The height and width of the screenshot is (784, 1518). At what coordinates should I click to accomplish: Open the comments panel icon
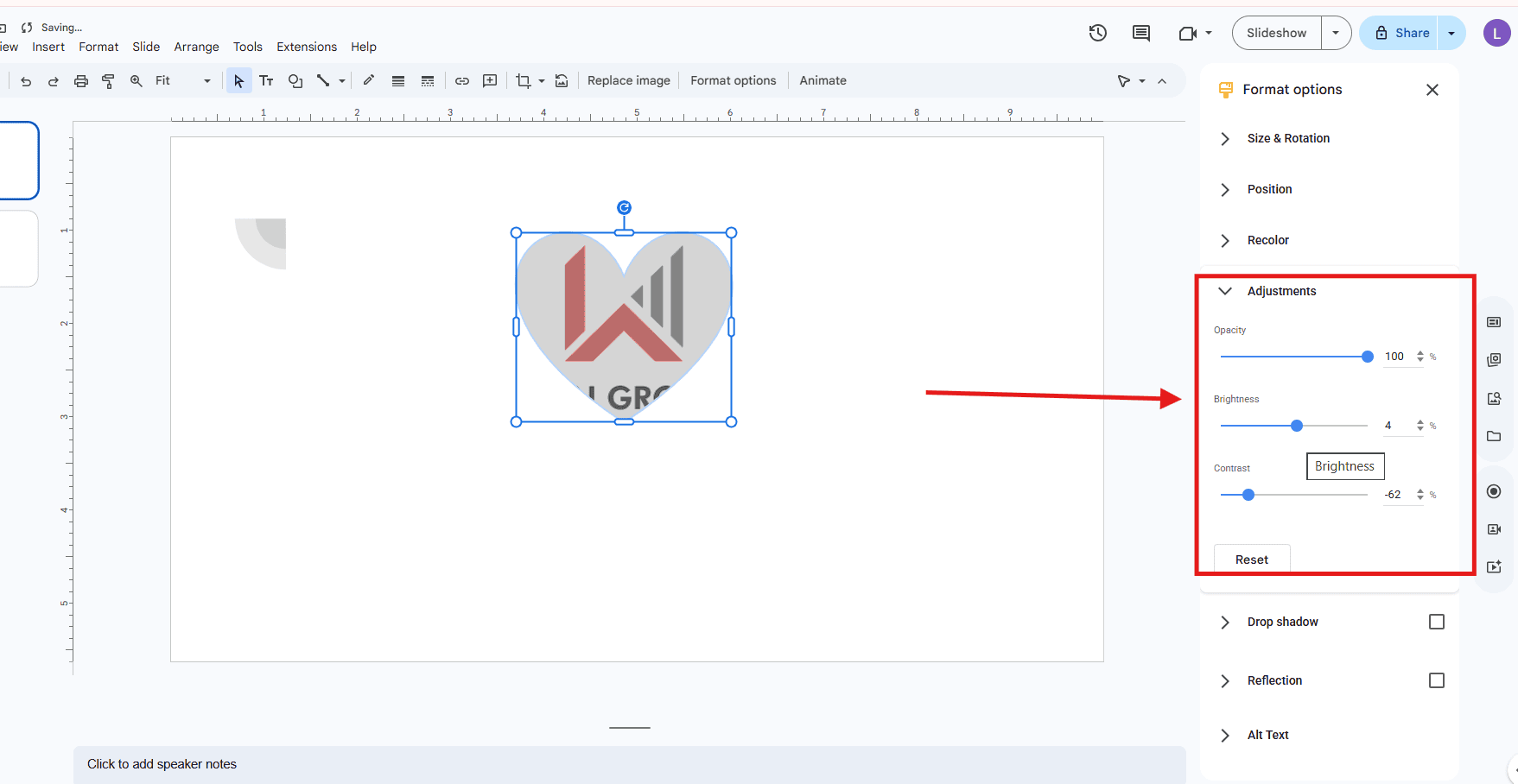(1141, 33)
